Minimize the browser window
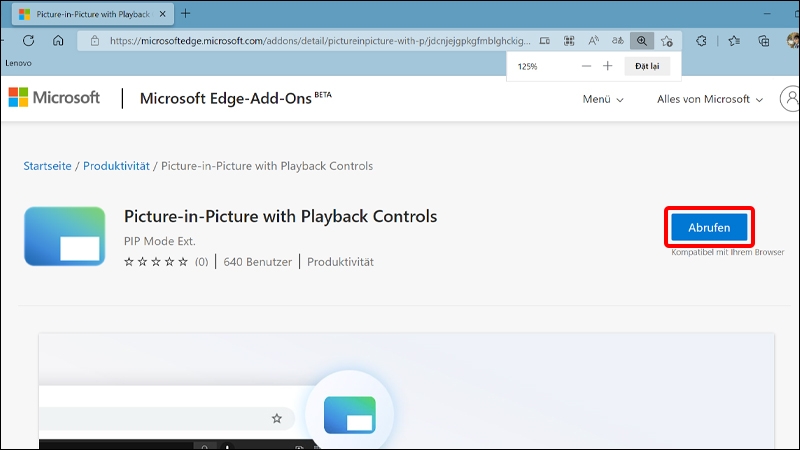Image resolution: width=800 pixels, height=450 pixels. 767,14
